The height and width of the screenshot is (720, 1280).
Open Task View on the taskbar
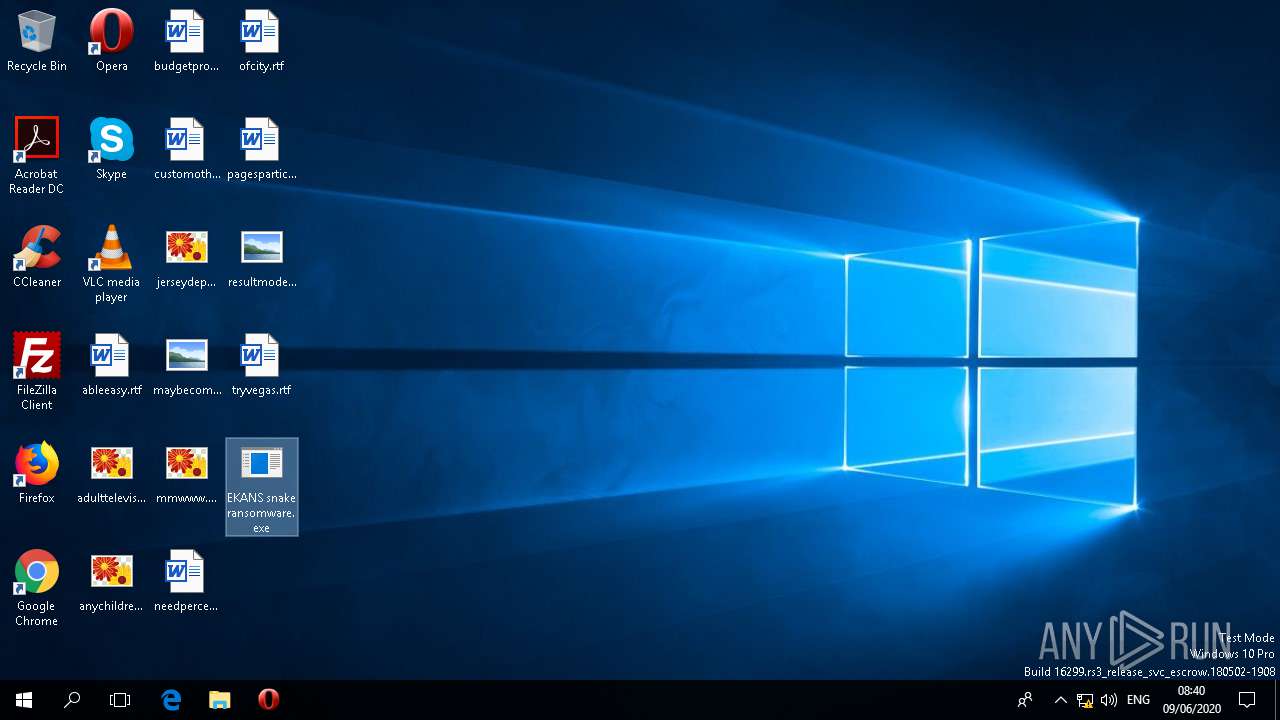[x=120, y=700]
